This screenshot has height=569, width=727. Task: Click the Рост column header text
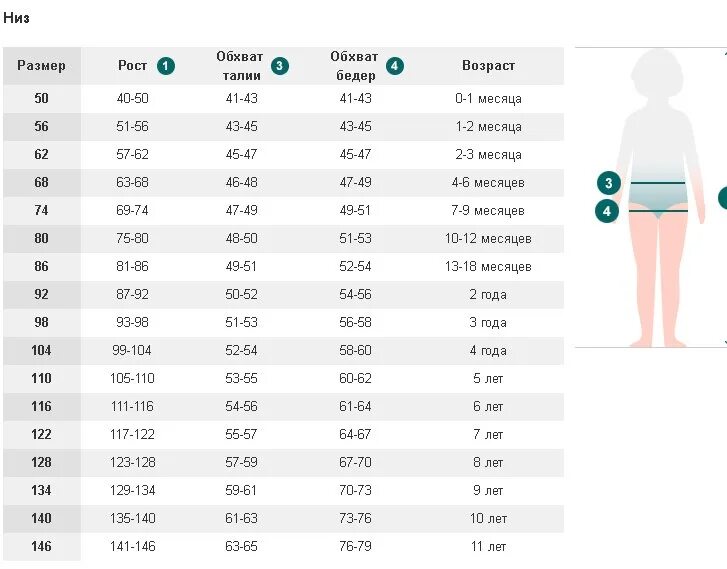tap(133, 66)
